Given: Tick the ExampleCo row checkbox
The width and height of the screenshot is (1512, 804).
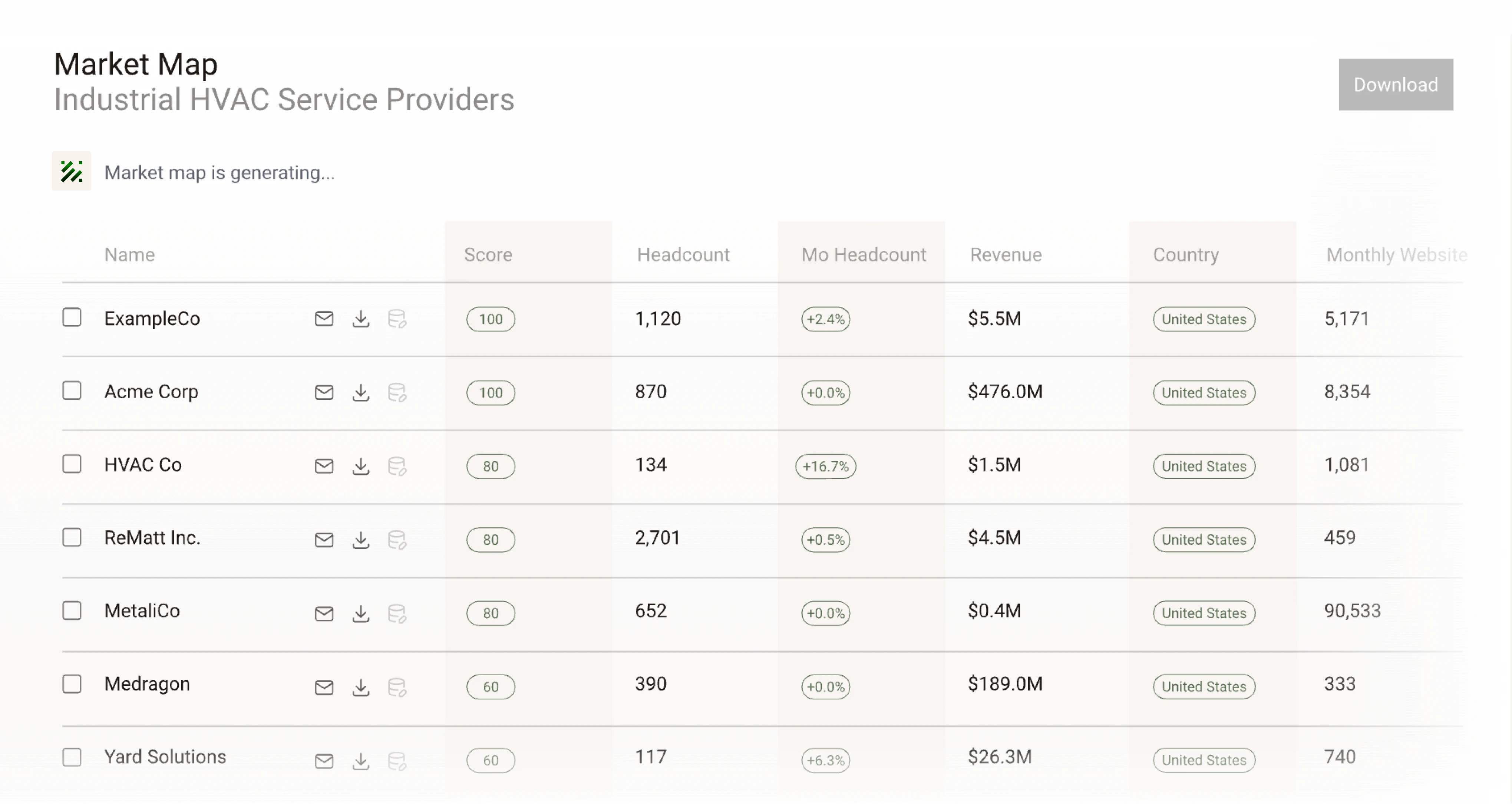Looking at the screenshot, I should 72,317.
